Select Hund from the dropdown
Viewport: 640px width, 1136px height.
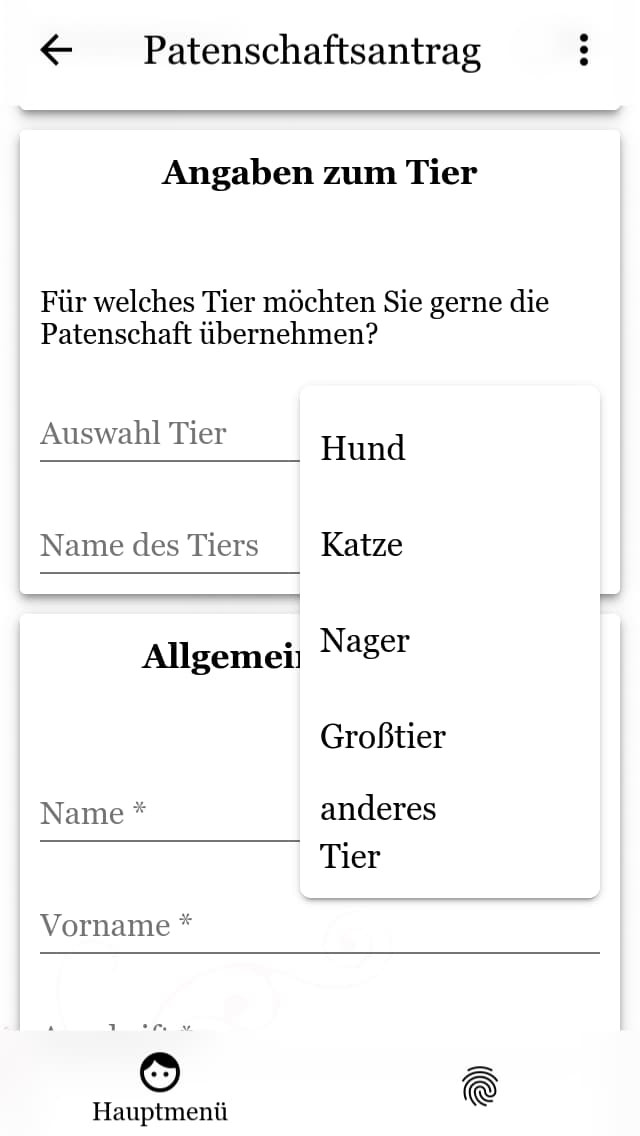(x=449, y=448)
